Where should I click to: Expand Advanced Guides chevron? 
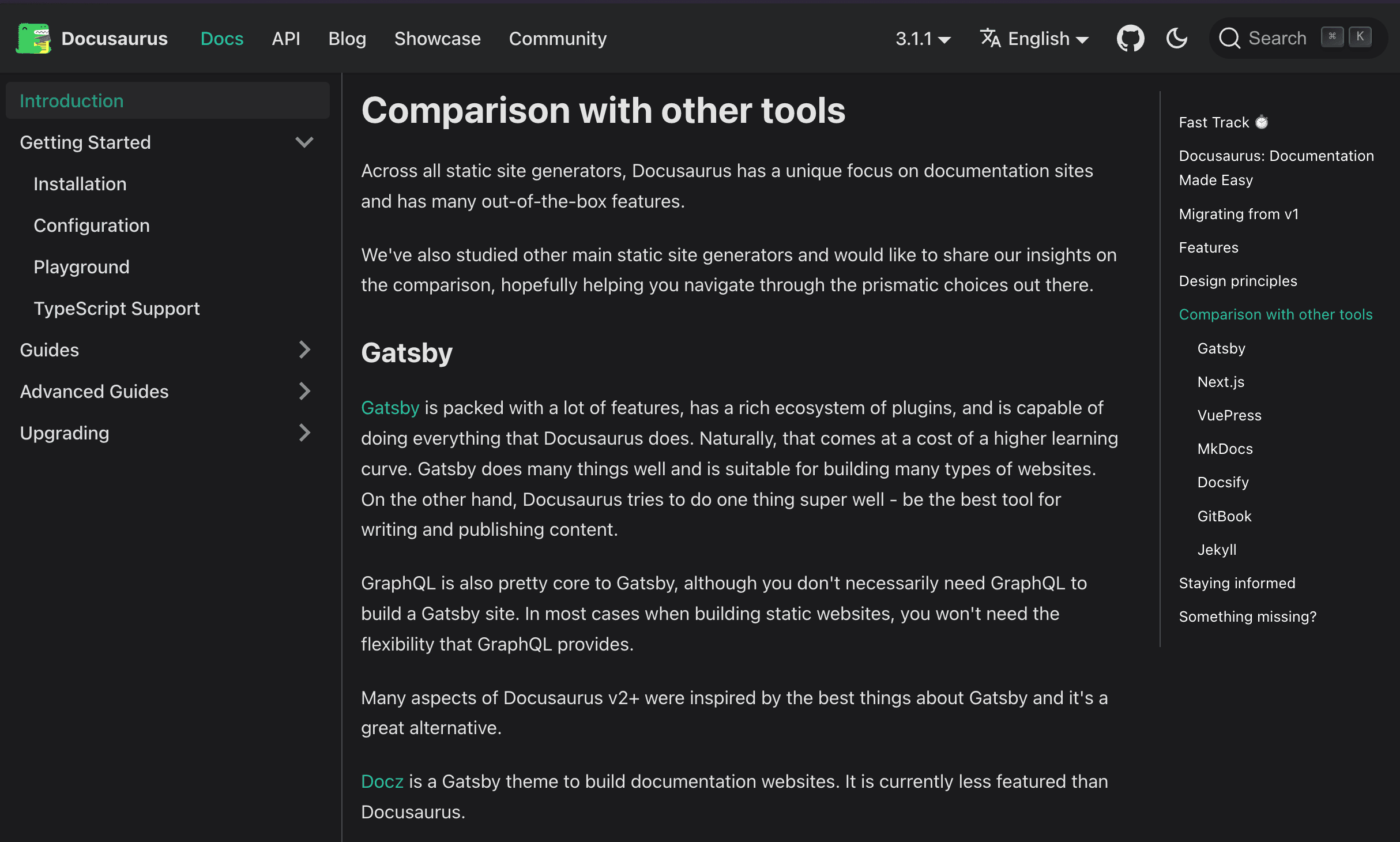pos(304,391)
